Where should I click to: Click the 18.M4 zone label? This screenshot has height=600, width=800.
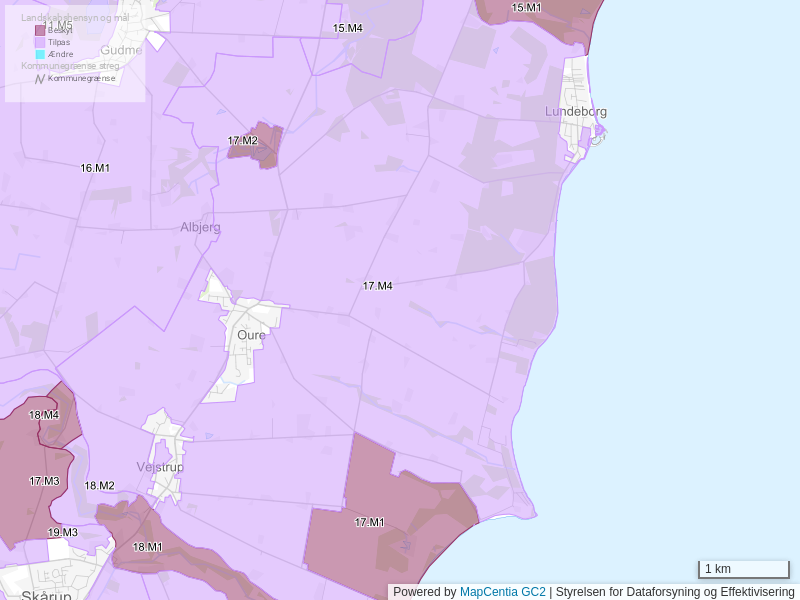point(43,415)
